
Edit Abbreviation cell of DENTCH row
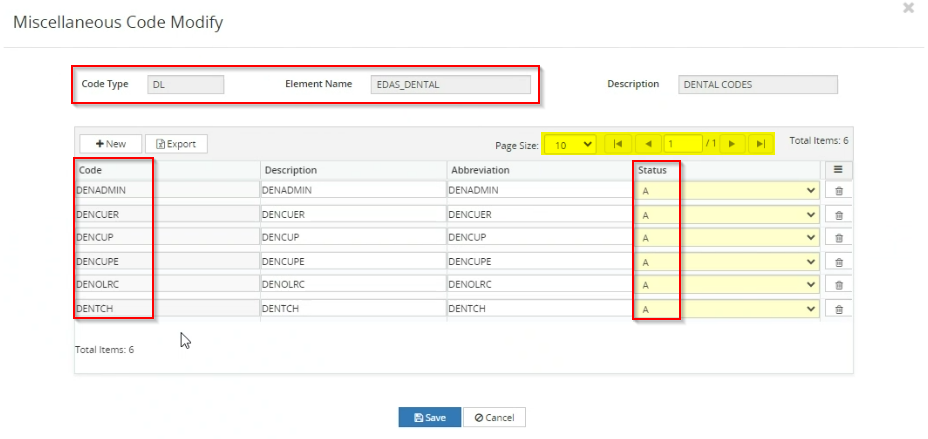point(540,309)
